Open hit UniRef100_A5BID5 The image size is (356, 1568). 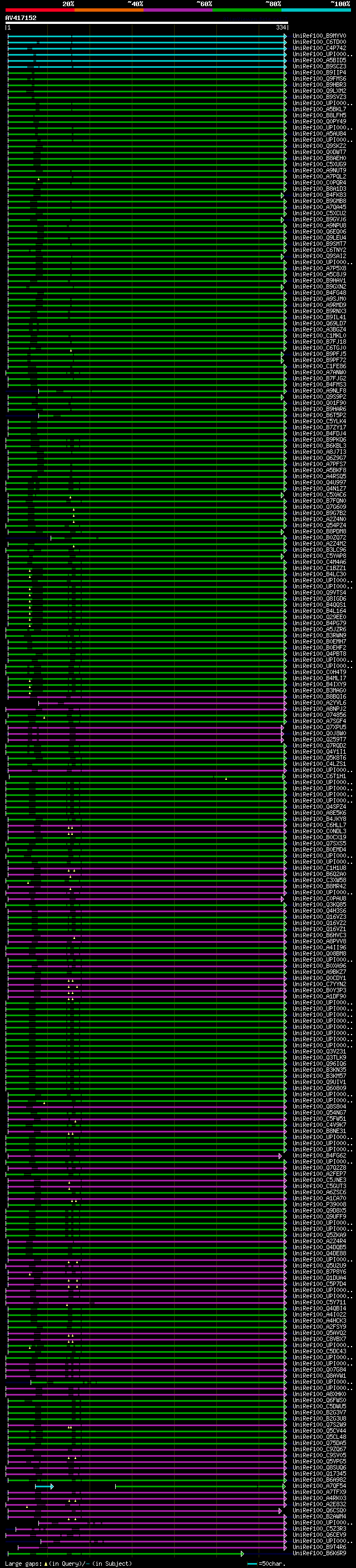point(319,60)
